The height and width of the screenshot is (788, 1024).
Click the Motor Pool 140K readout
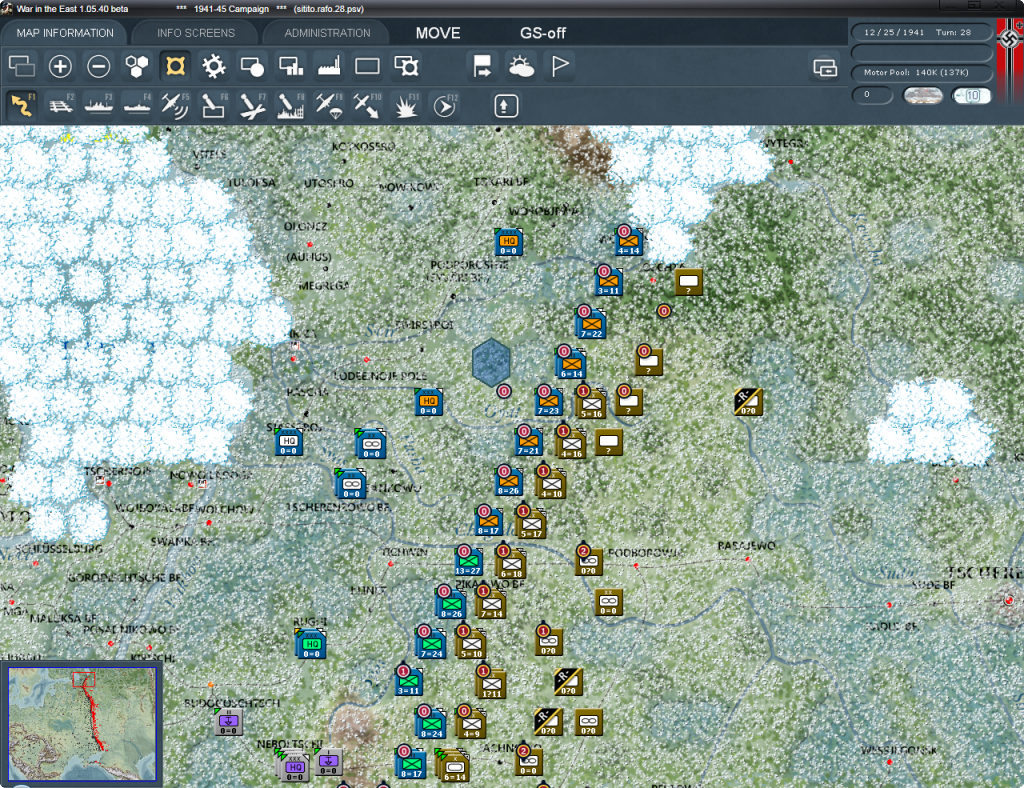[921, 72]
